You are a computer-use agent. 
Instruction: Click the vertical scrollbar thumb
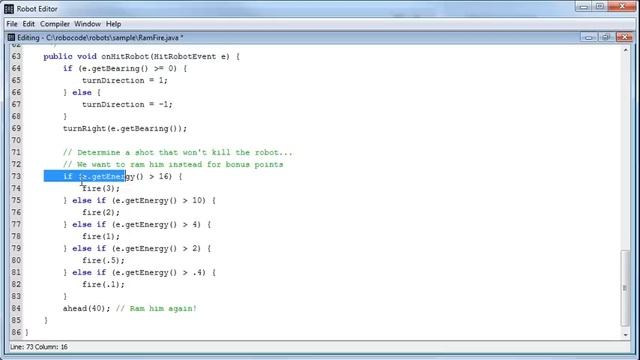[626, 288]
